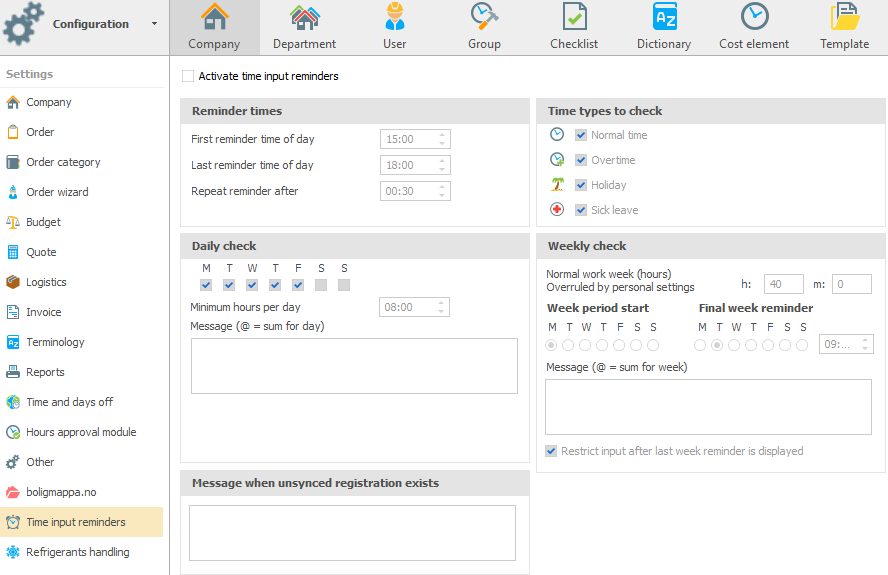Select Tuesday for Final week reminder

(717, 345)
